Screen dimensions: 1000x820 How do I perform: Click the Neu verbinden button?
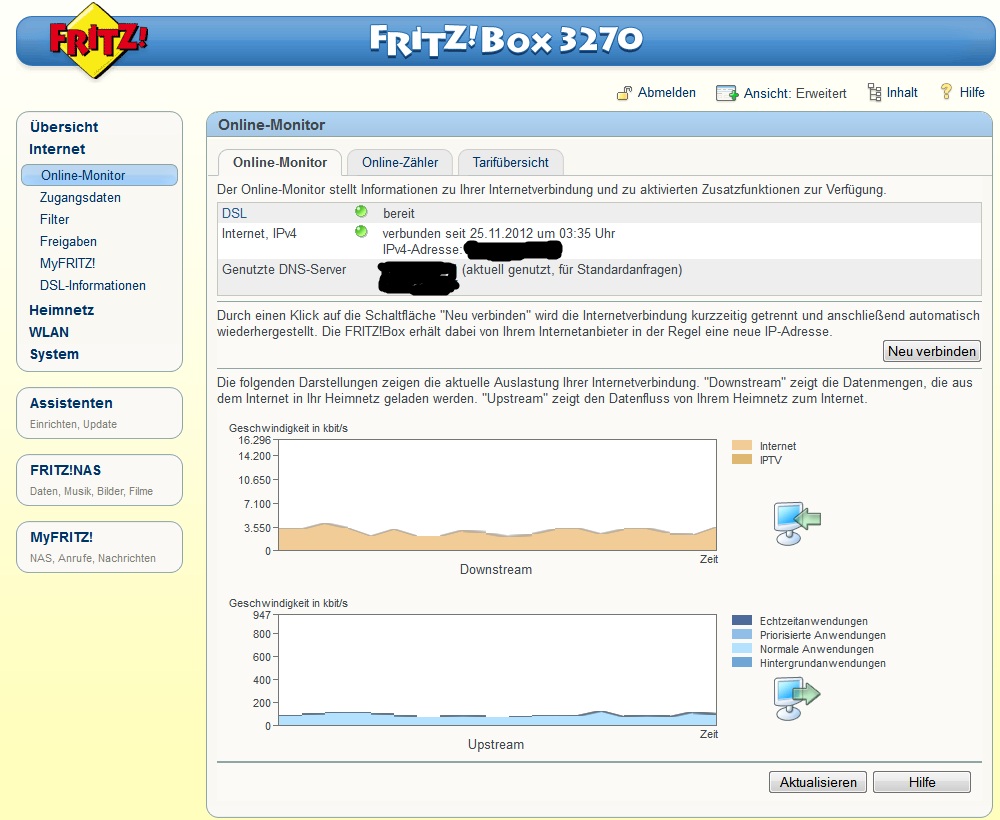(932, 351)
